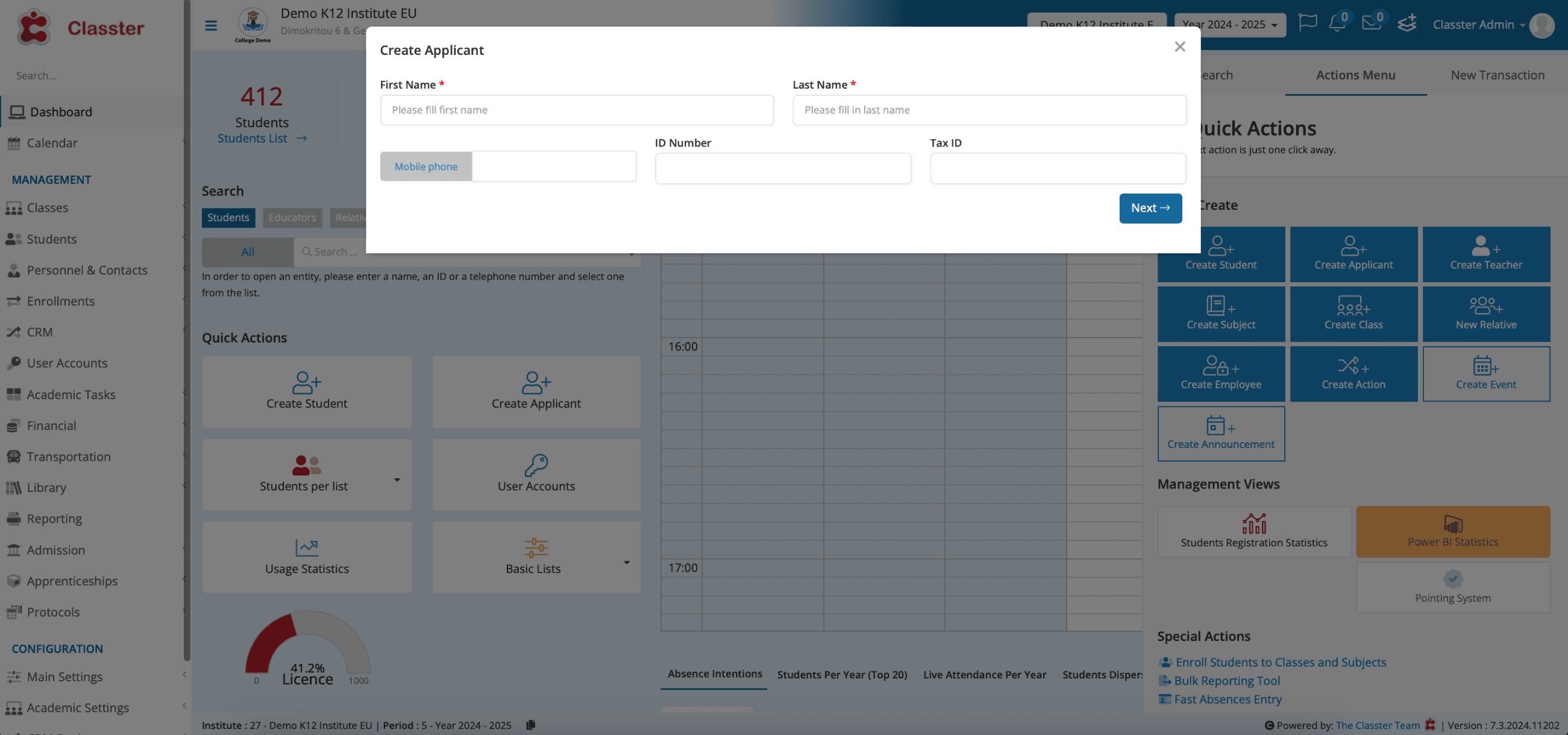Click the User Accounts key card
This screenshot has width=1568, height=735.
[x=536, y=475]
